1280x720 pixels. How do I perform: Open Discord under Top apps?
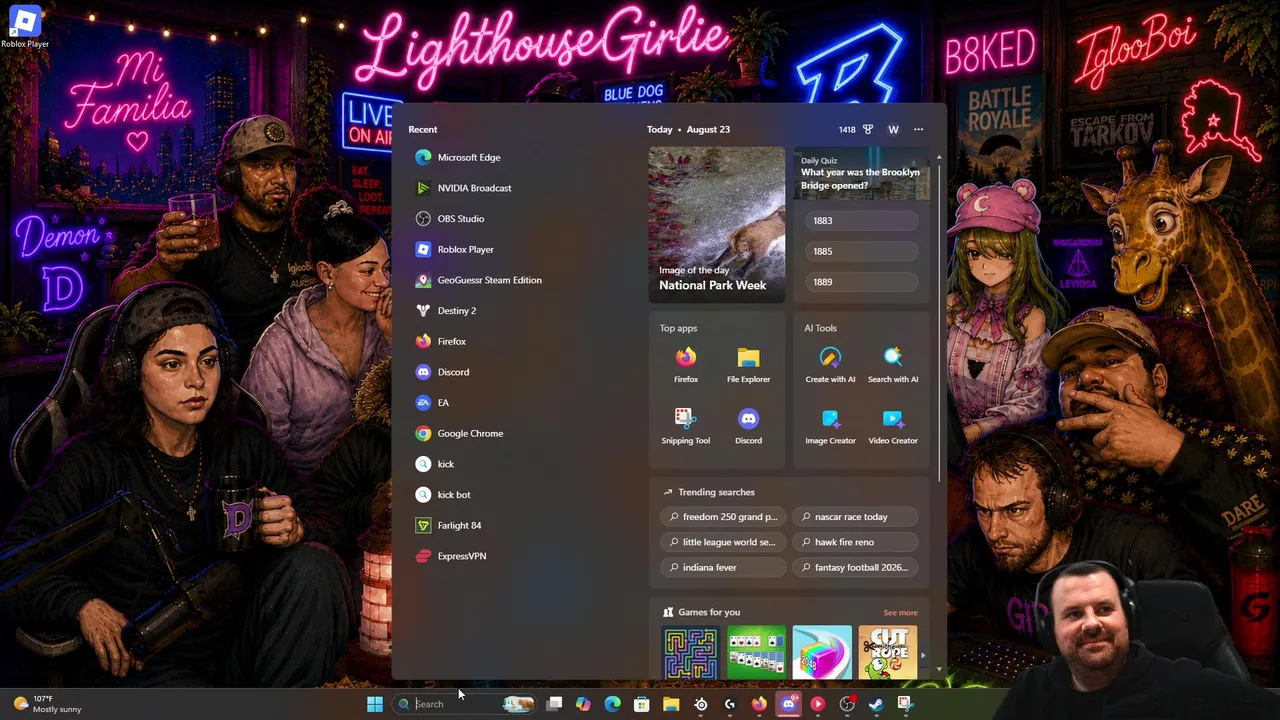coord(748,426)
